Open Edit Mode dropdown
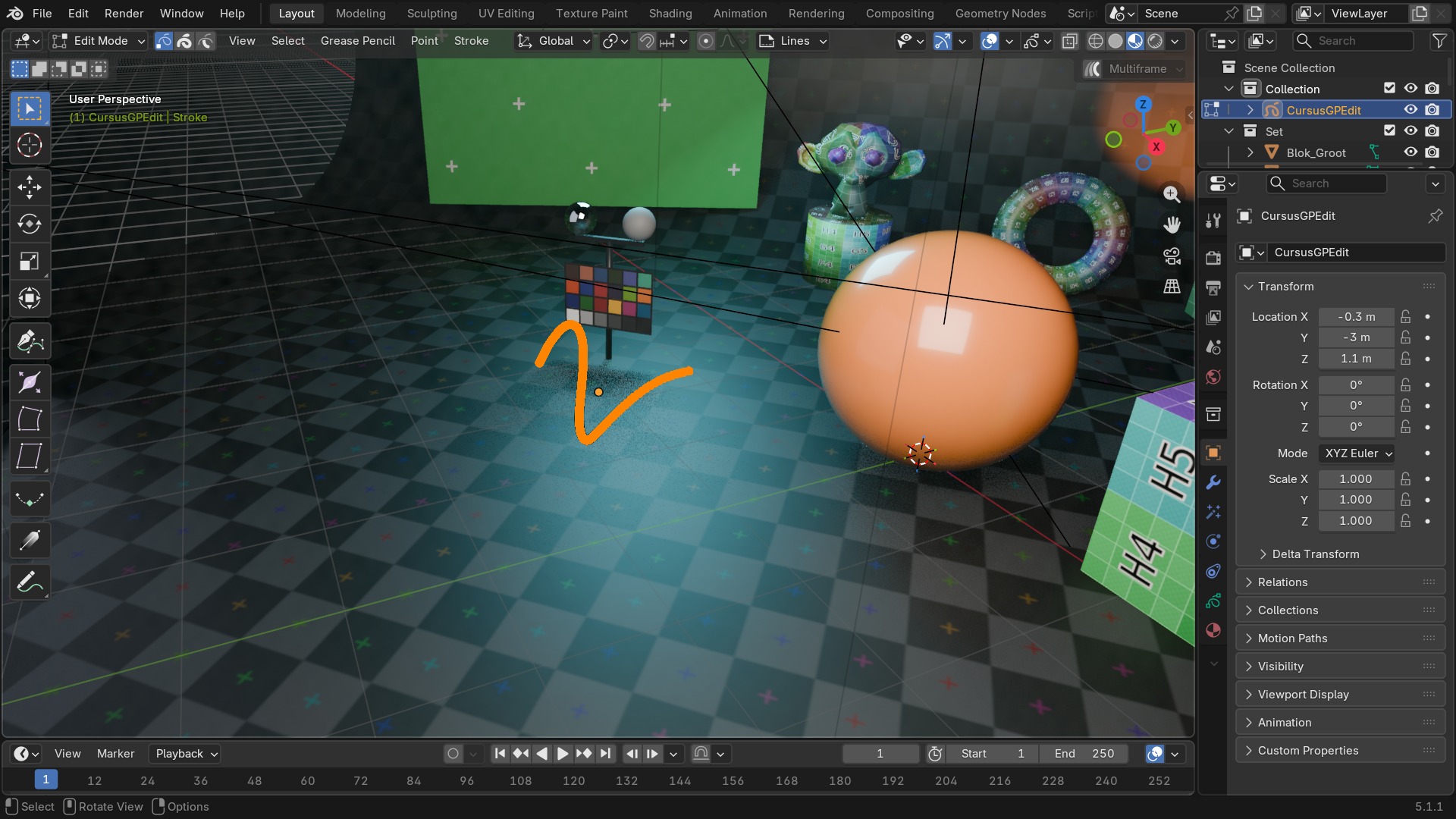The height and width of the screenshot is (819, 1456). click(99, 41)
